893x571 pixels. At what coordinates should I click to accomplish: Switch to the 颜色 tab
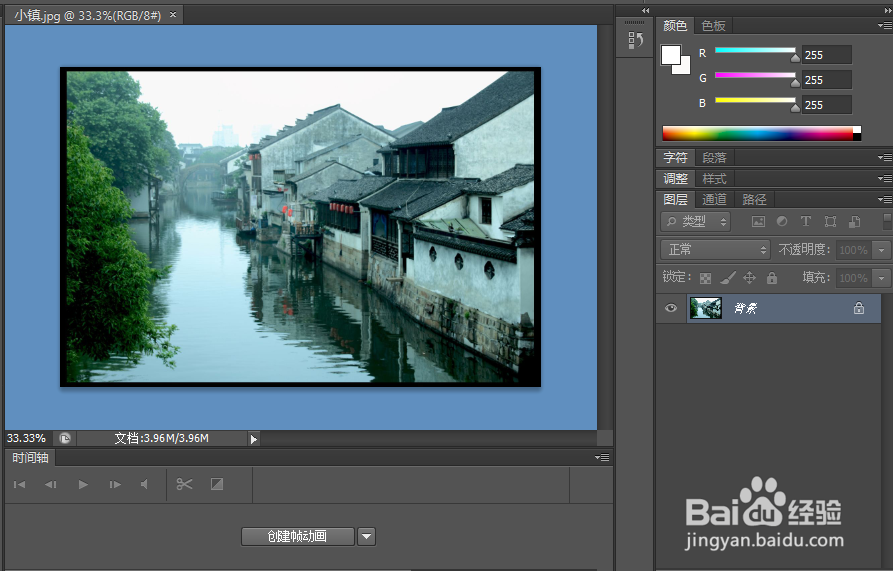point(675,26)
